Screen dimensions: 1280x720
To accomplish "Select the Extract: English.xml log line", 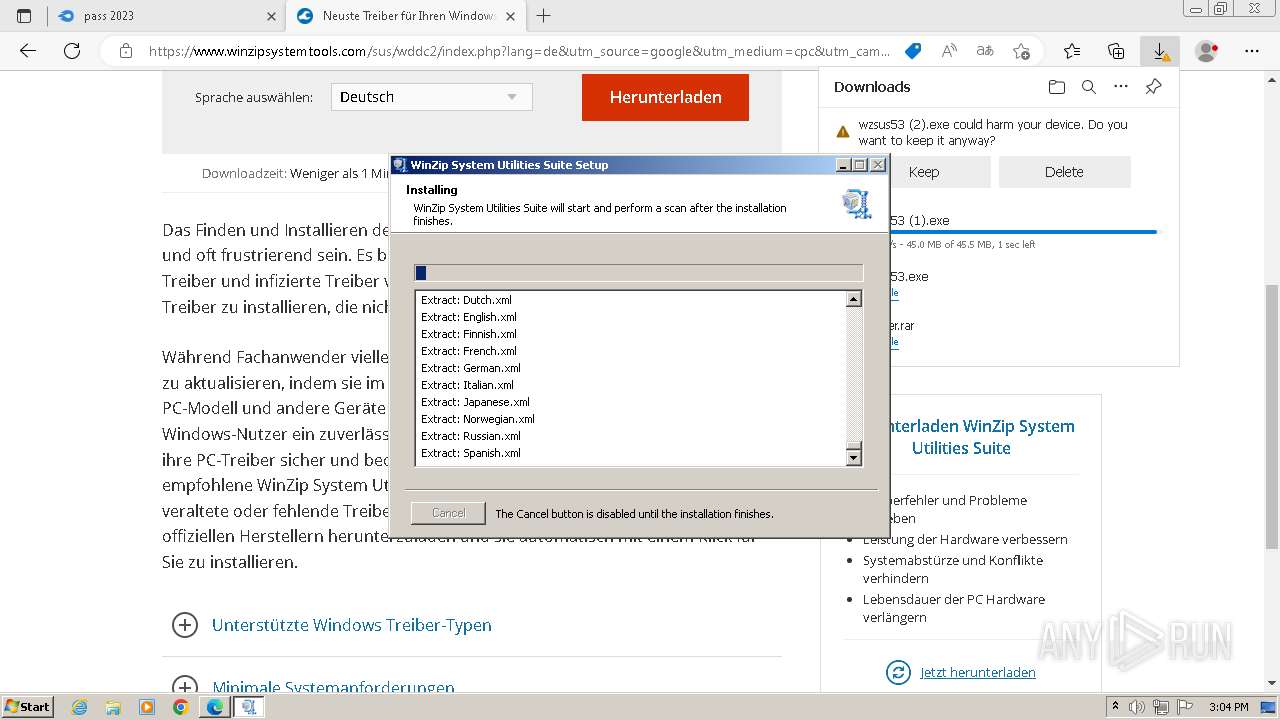I will point(468,317).
